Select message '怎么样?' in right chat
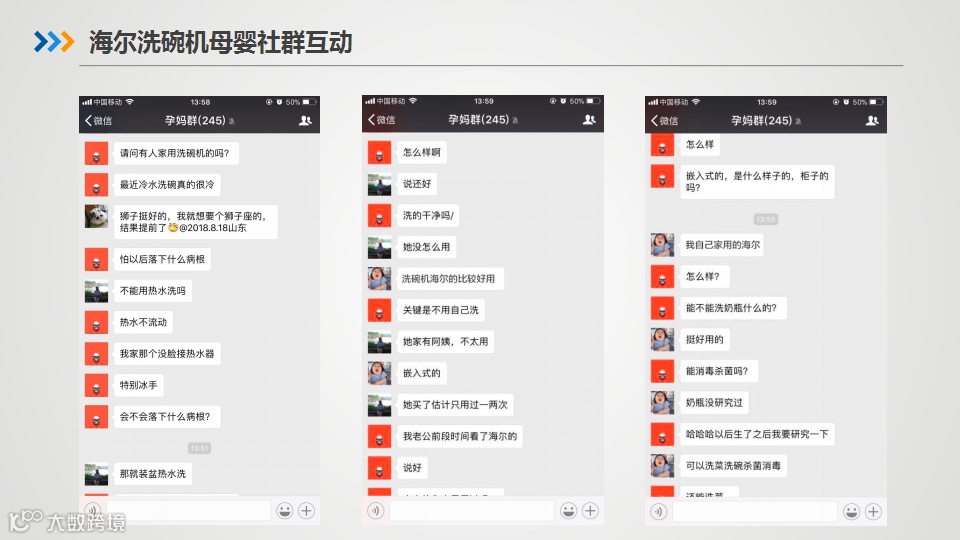Viewport: 960px width, 540px height. click(x=703, y=276)
